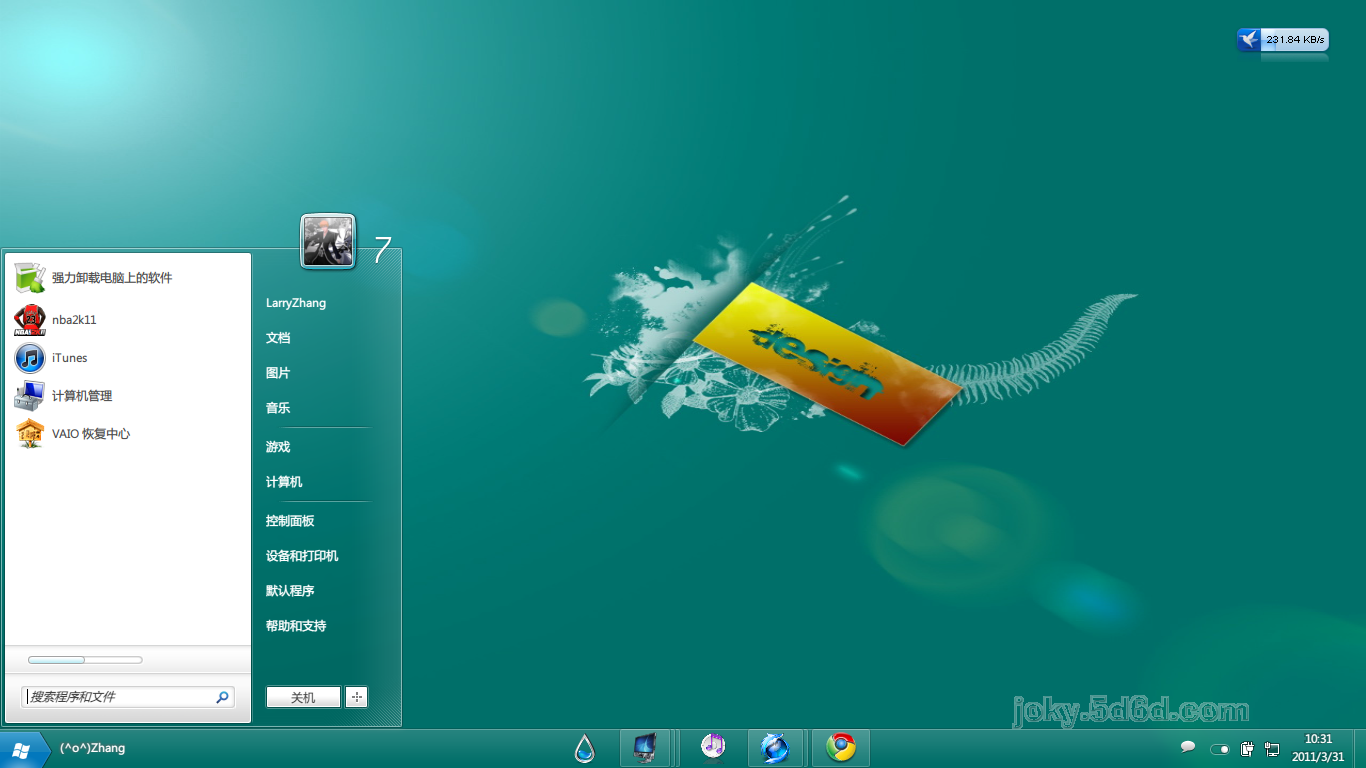Click the user account picture thumbnail
Viewport: 1366px width, 768px height.
[328, 241]
